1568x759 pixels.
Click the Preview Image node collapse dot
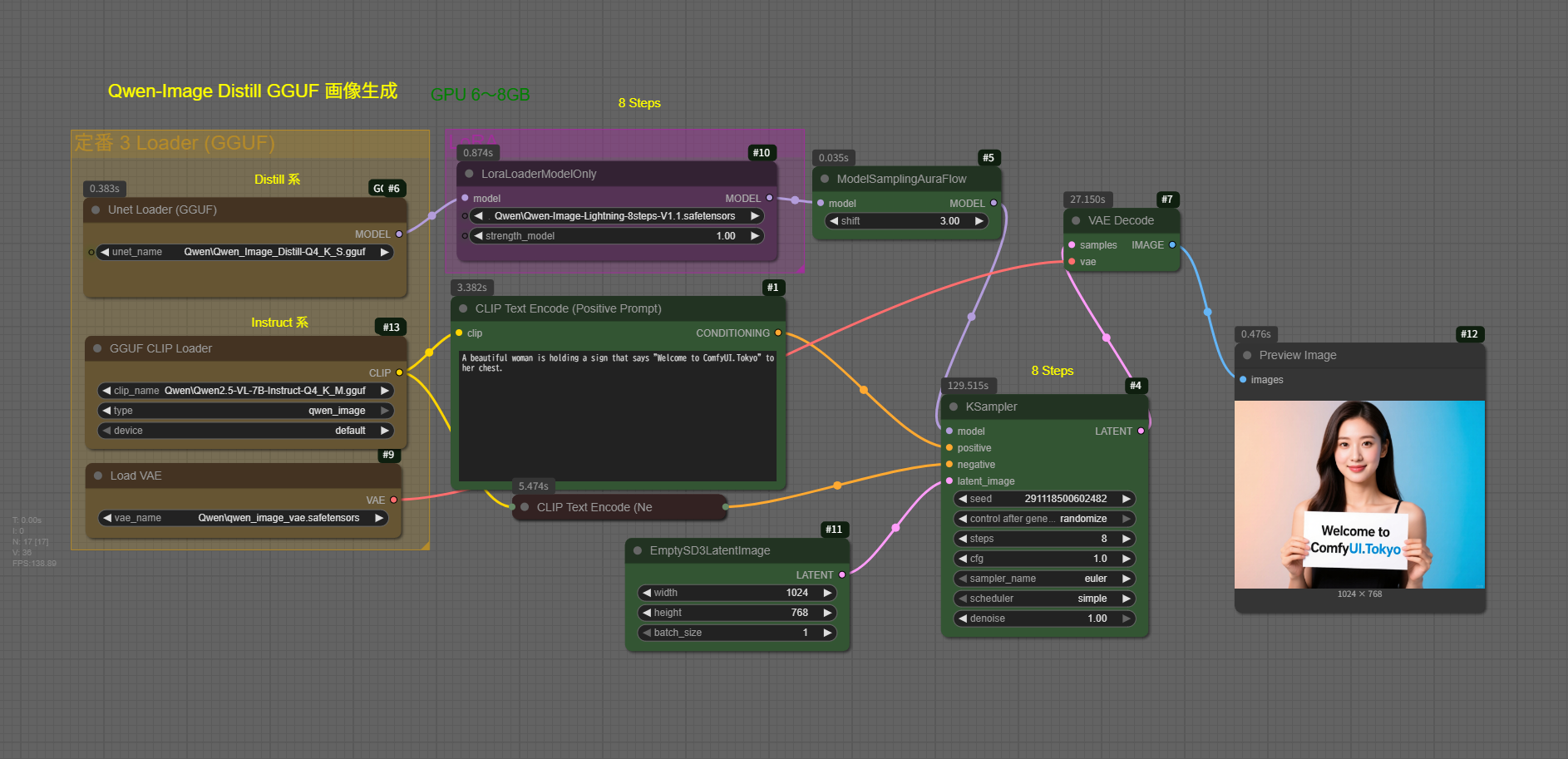pyautogui.click(x=1247, y=355)
